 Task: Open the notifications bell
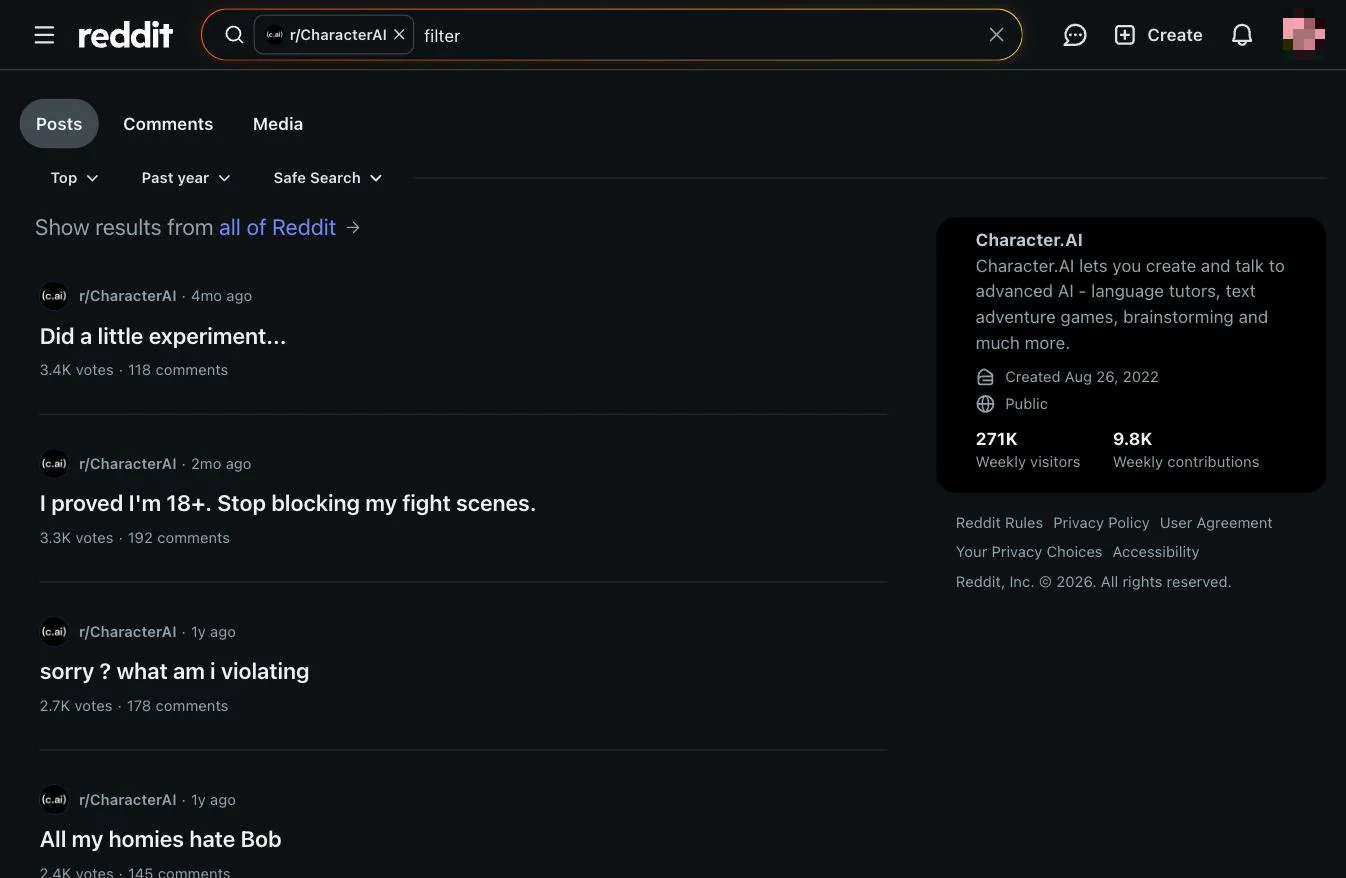pos(1242,35)
